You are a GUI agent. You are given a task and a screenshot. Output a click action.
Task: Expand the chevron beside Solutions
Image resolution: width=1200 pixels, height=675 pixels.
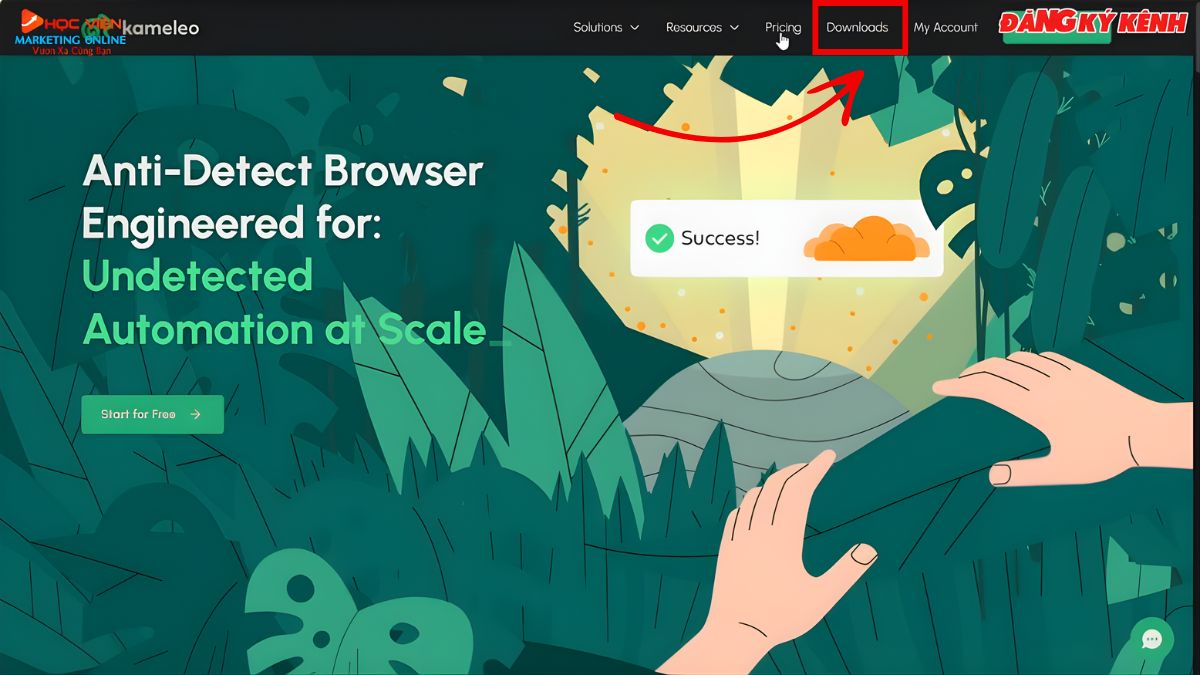(x=634, y=28)
